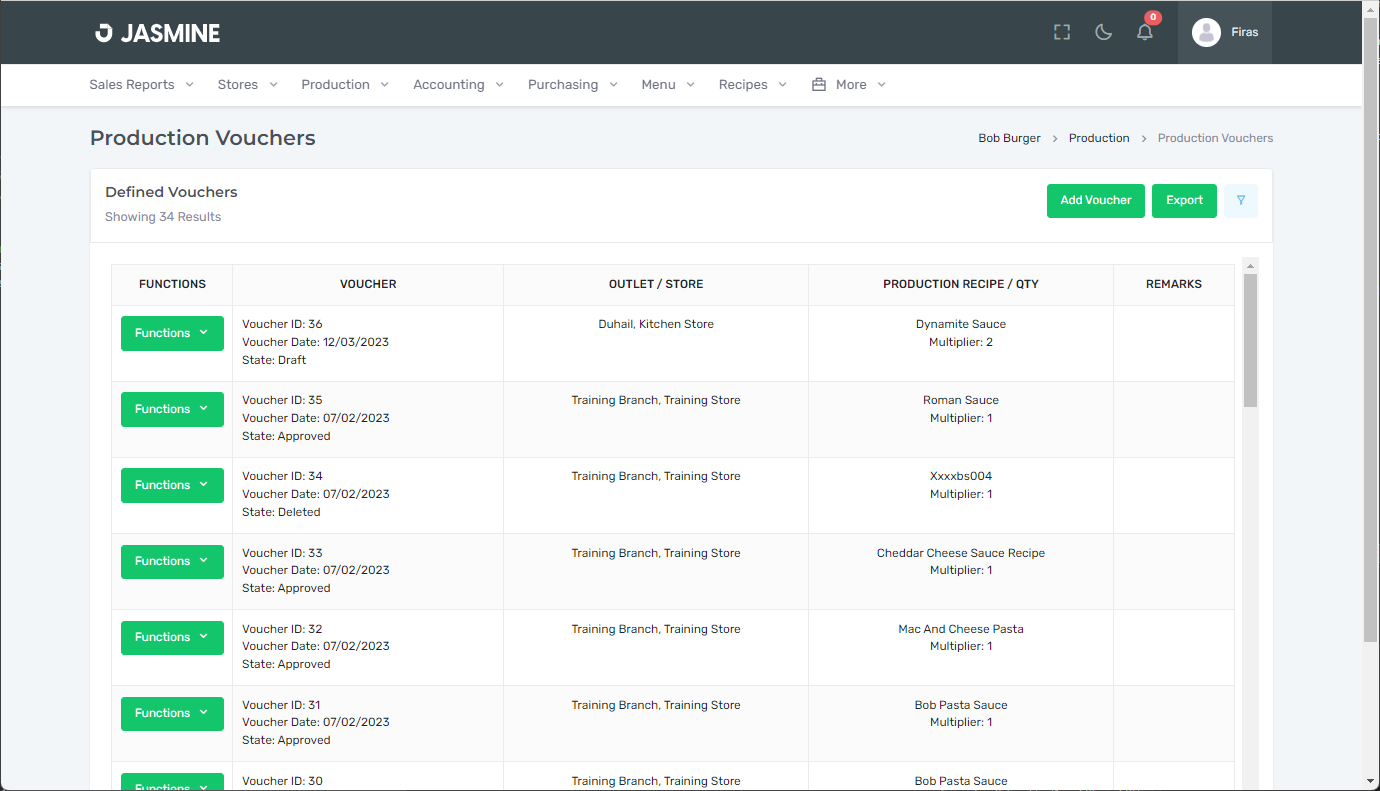Open Functions dropdown for Voucher ID 32
The width and height of the screenshot is (1380, 791).
click(x=172, y=637)
